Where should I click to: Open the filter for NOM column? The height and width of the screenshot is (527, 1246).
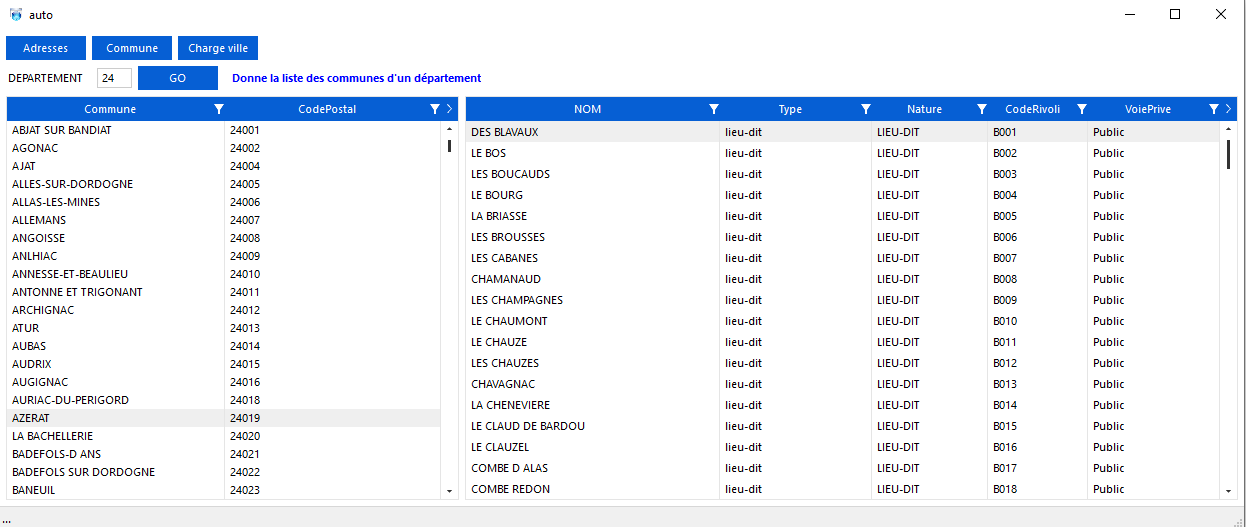tap(714, 109)
